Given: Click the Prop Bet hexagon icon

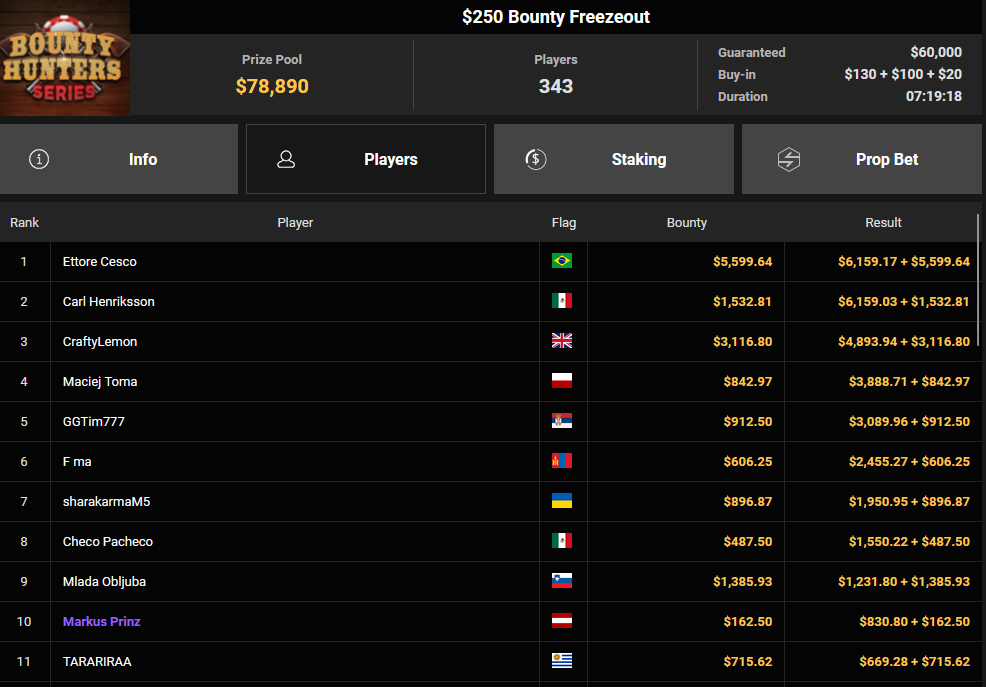Looking at the screenshot, I should click(x=789, y=159).
